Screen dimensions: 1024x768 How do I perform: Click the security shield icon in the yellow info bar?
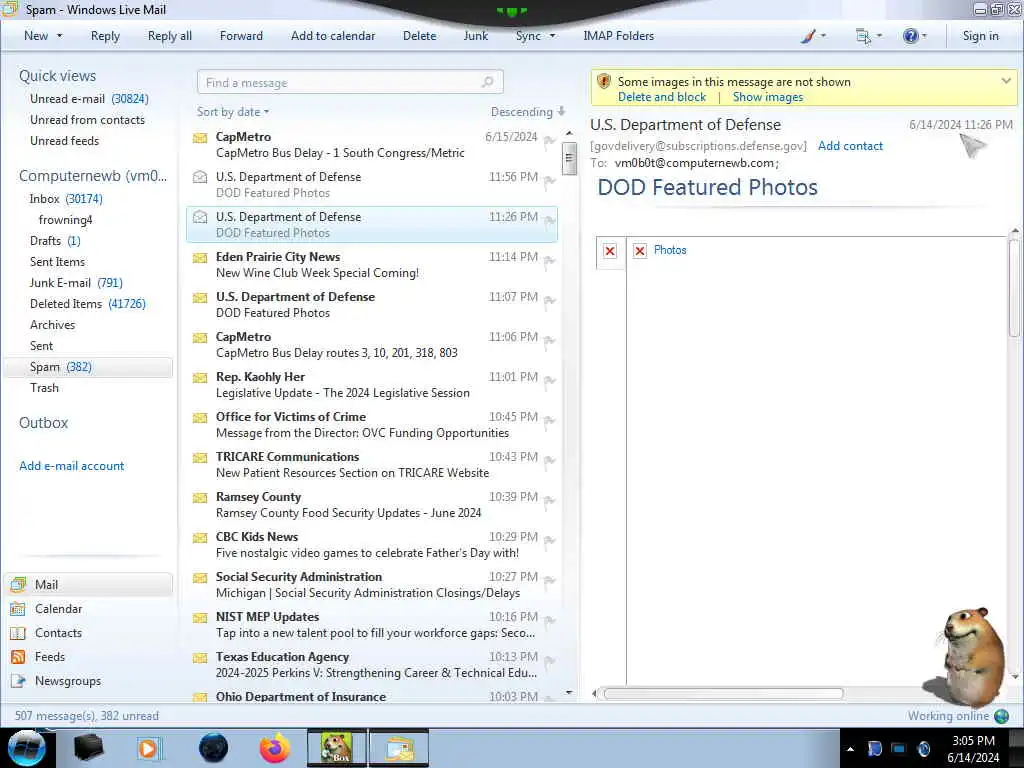604,82
